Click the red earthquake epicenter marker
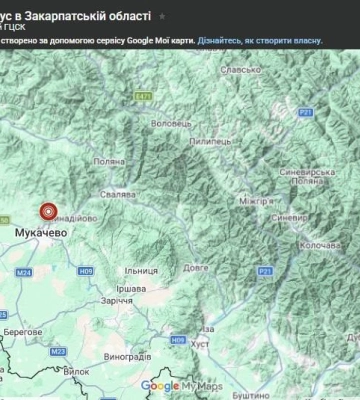Viewport: 360px width, 400px height. [x=48, y=211]
